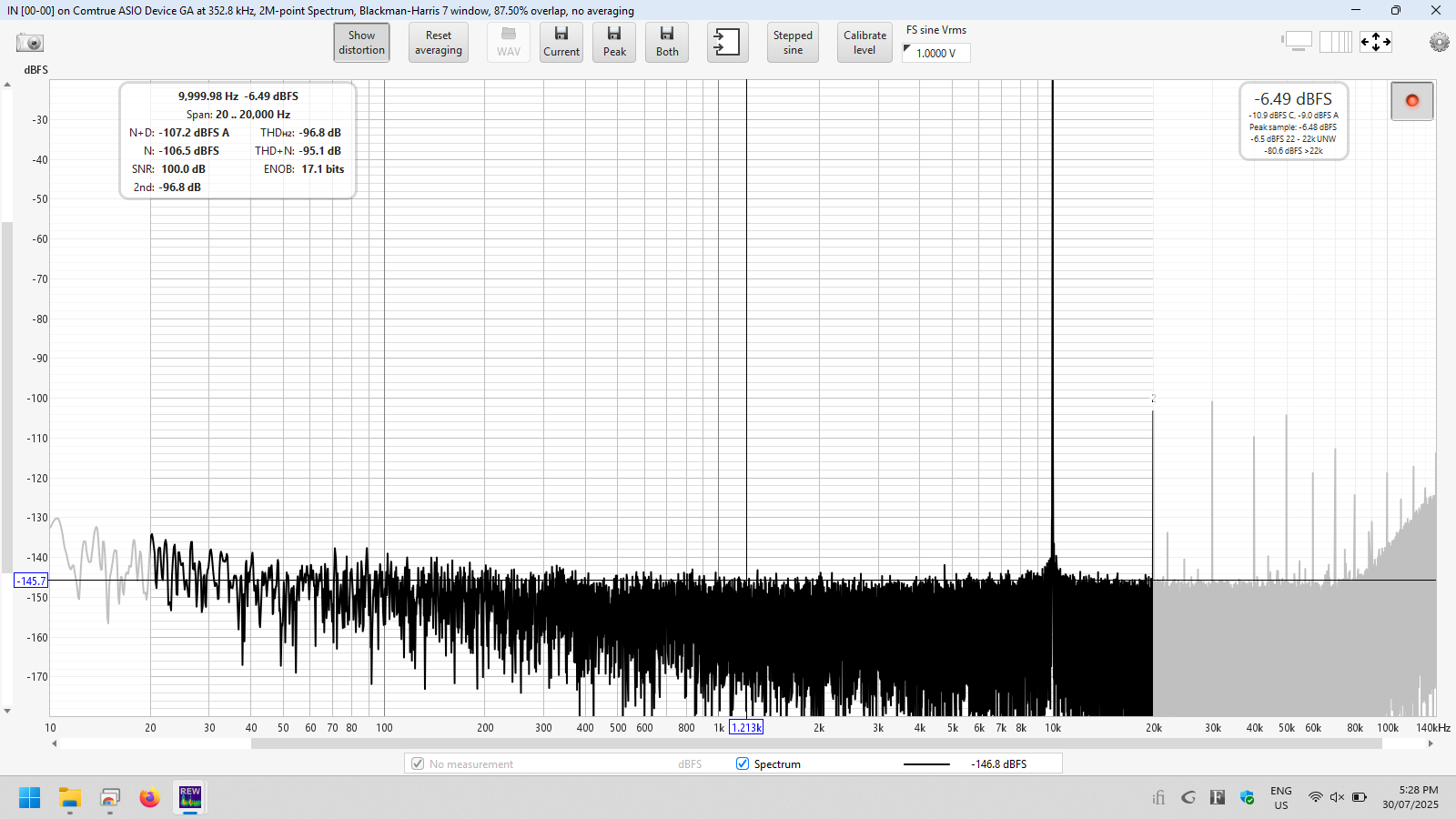Click the Calibrate level button
This screenshot has height=819, width=1456.
tap(864, 42)
